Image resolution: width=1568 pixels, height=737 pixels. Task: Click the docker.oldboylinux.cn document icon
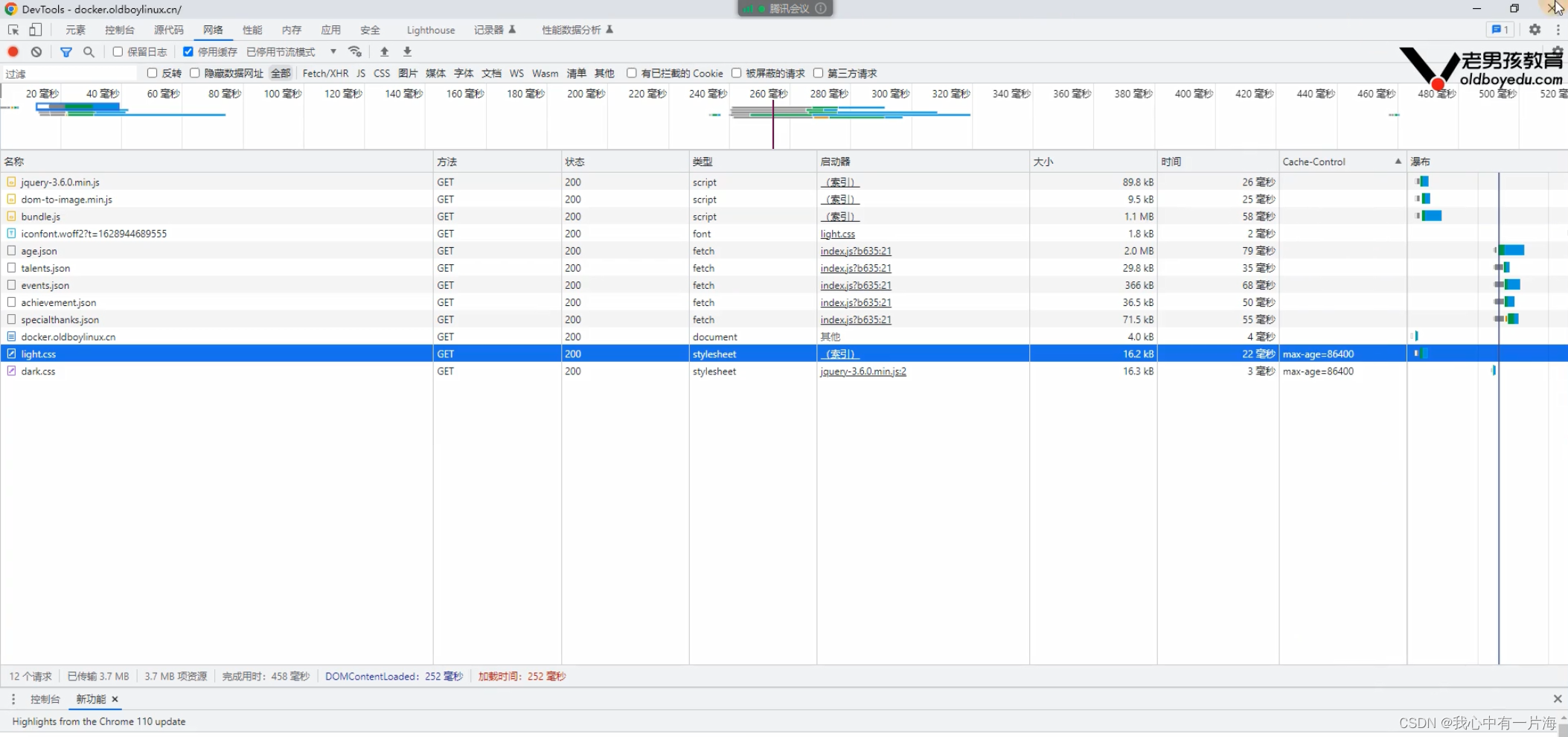11,336
